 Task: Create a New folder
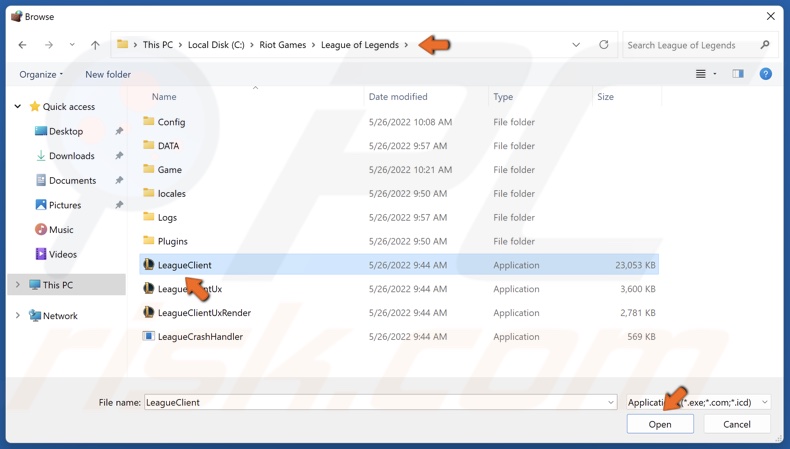108,75
